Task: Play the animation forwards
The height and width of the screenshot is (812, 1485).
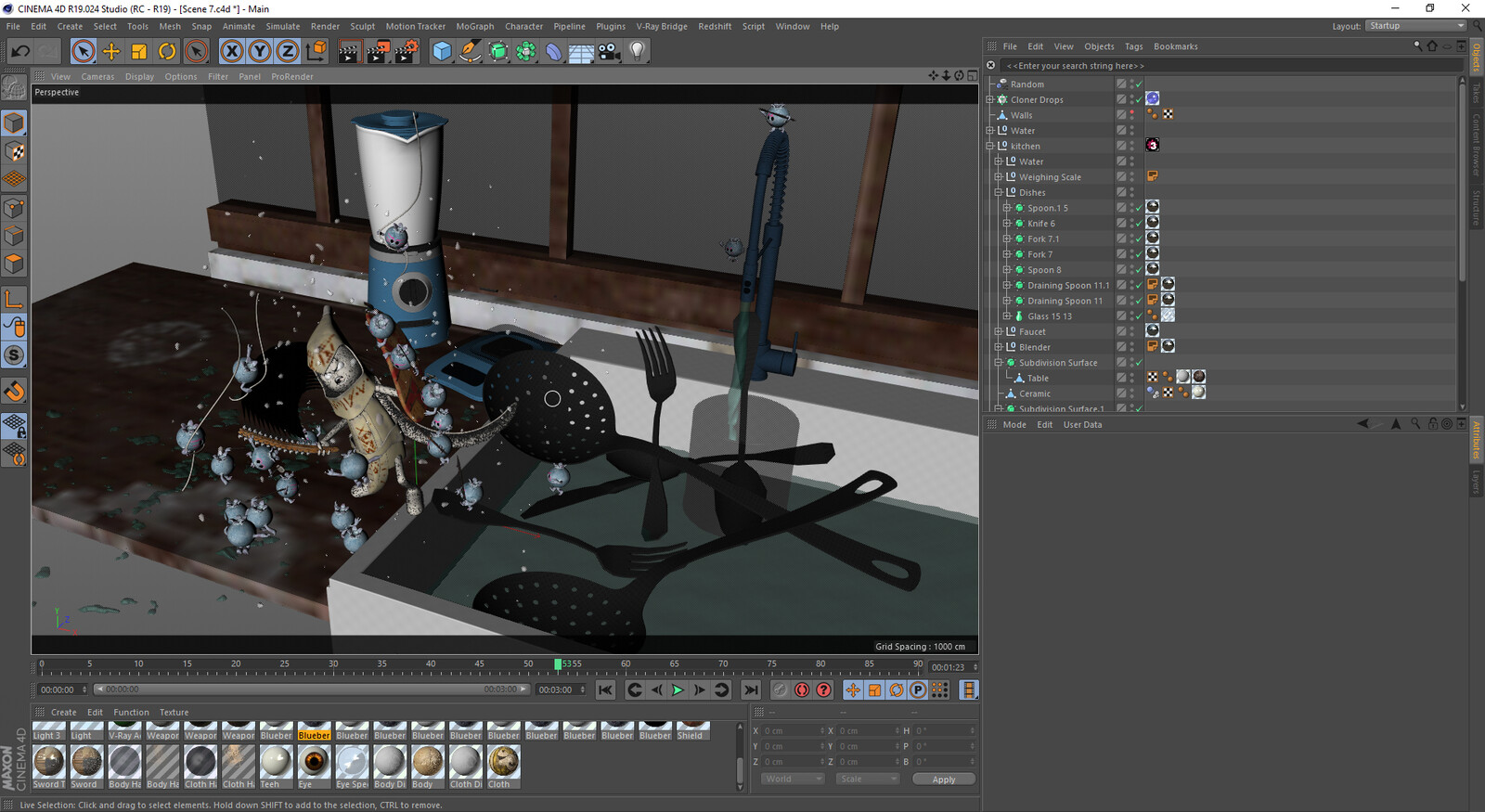Action: coord(678,690)
